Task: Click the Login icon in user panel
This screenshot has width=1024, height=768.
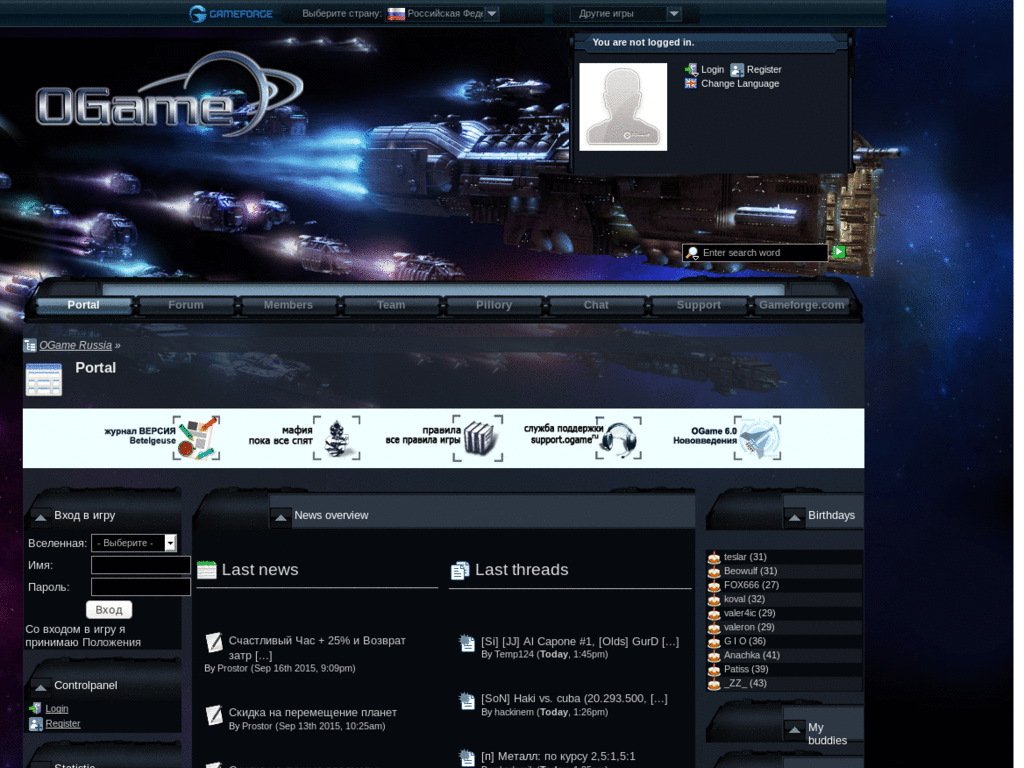Action: (x=691, y=70)
